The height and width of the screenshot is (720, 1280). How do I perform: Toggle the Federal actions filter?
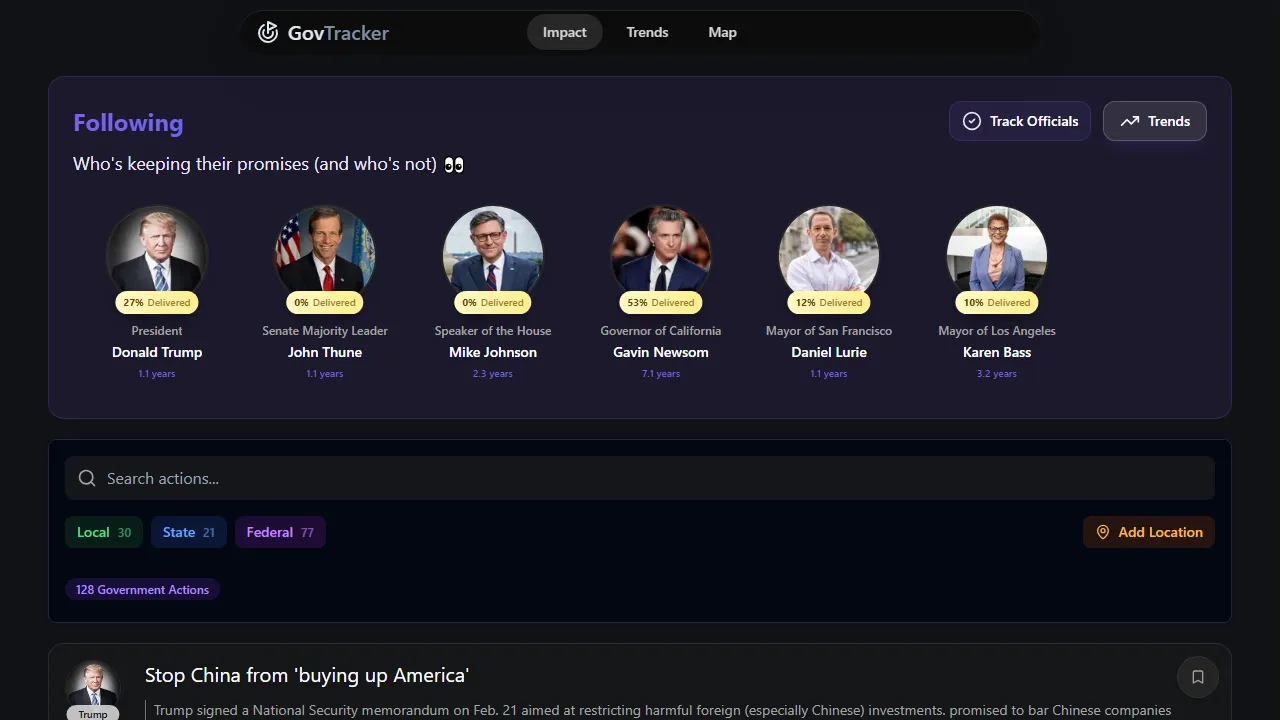280,532
